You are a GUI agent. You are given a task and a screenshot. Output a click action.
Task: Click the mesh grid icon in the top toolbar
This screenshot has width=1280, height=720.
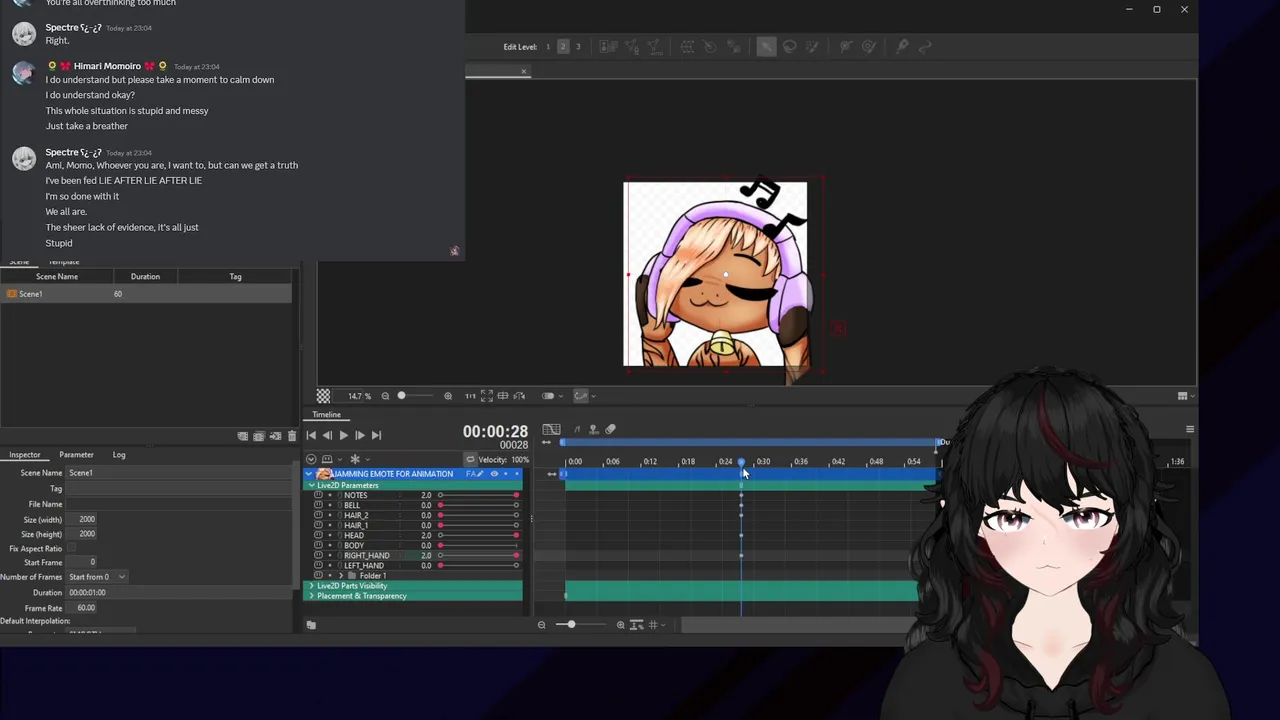pyautogui.click(x=687, y=47)
